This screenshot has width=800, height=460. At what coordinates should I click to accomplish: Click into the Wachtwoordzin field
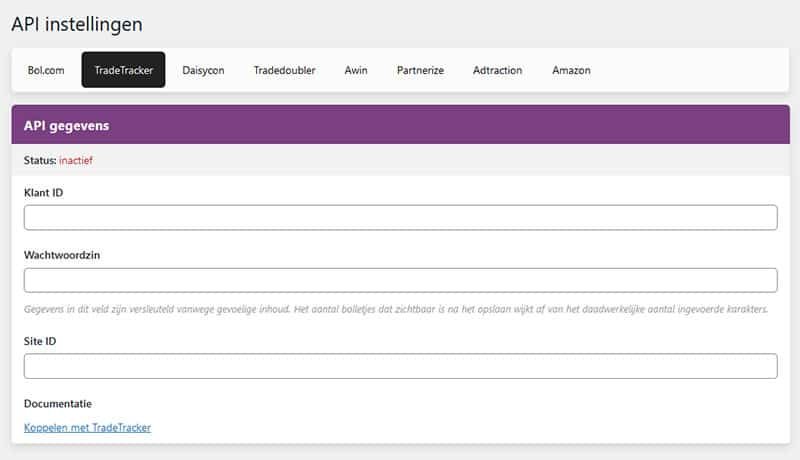coord(401,280)
